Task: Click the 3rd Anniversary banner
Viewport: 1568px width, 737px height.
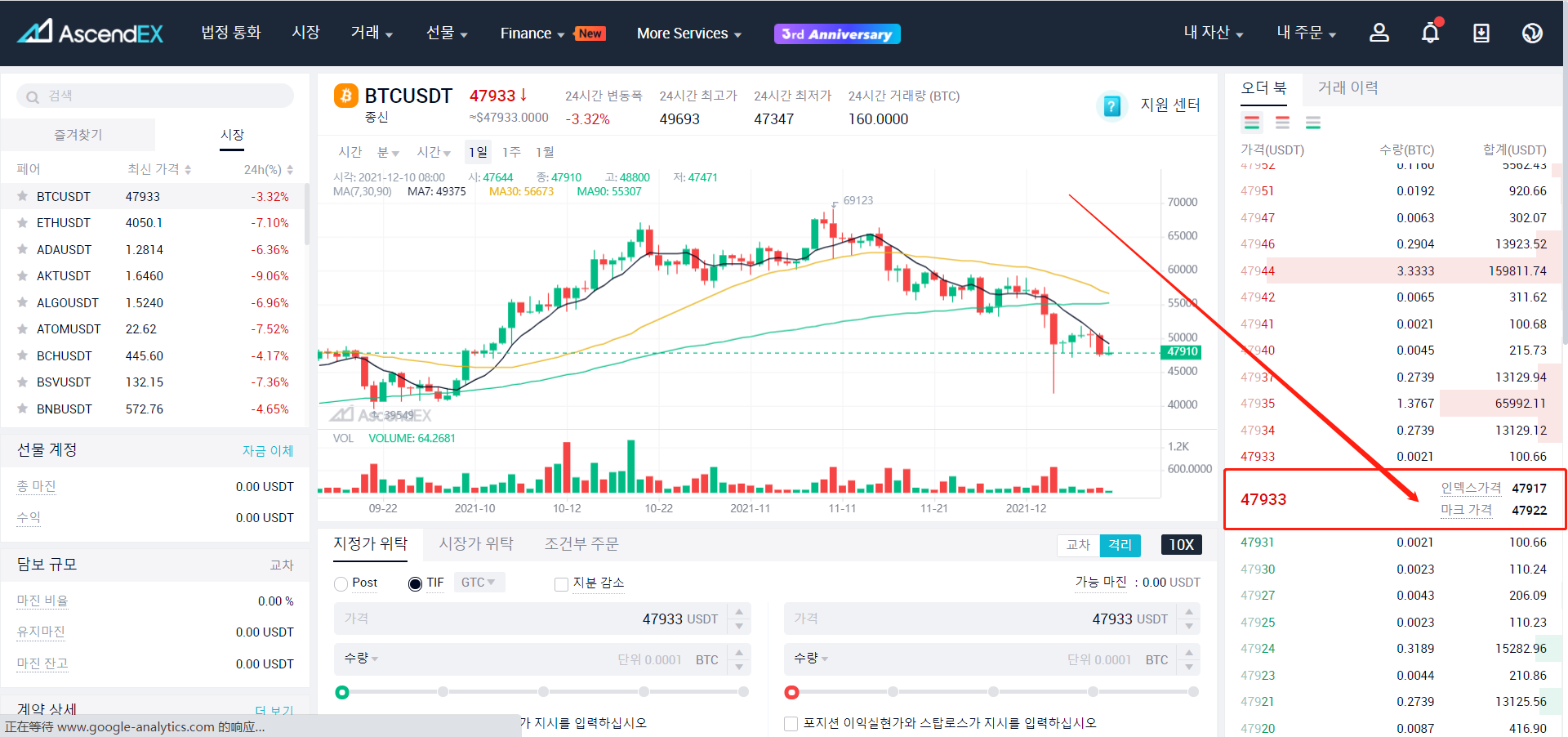Action: point(837,33)
